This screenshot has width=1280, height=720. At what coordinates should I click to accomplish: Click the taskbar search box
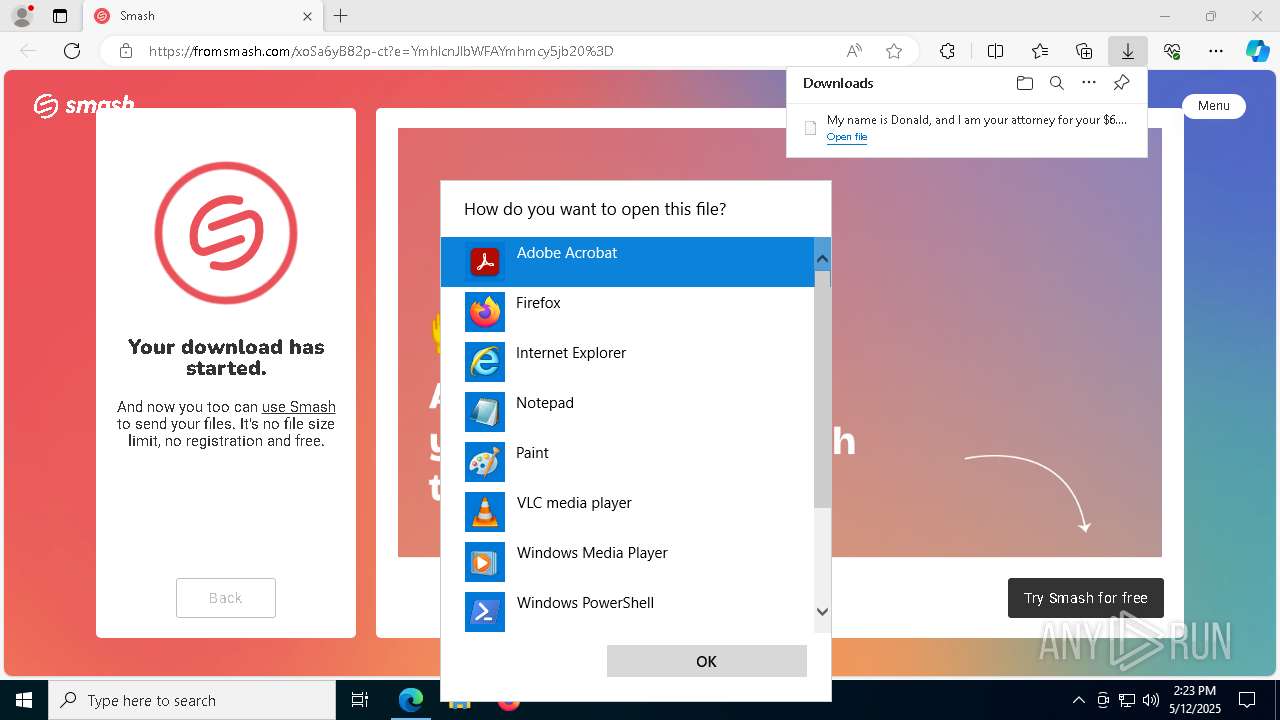click(x=192, y=700)
